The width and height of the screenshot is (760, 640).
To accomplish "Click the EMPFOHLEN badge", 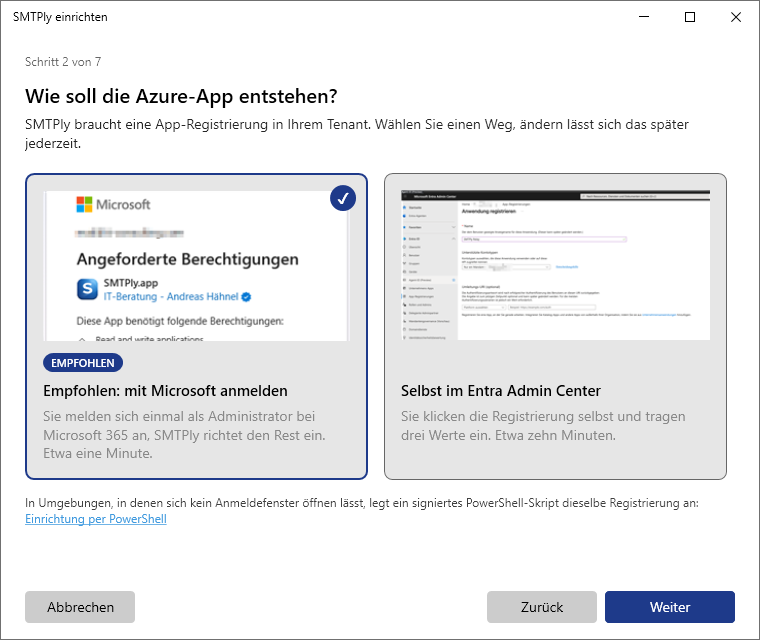I will click(x=83, y=363).
